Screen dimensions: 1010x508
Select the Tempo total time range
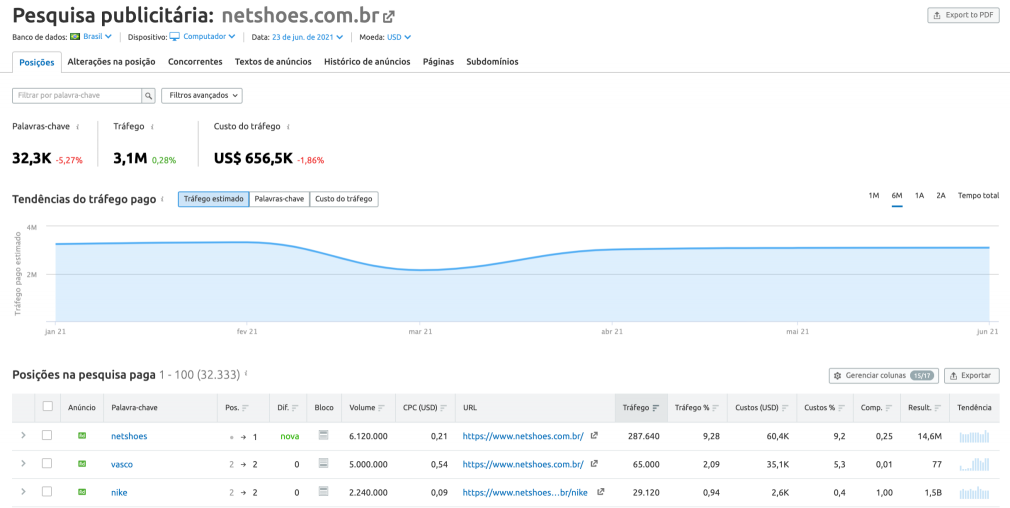pyautogui.click(x=978, y=196)
